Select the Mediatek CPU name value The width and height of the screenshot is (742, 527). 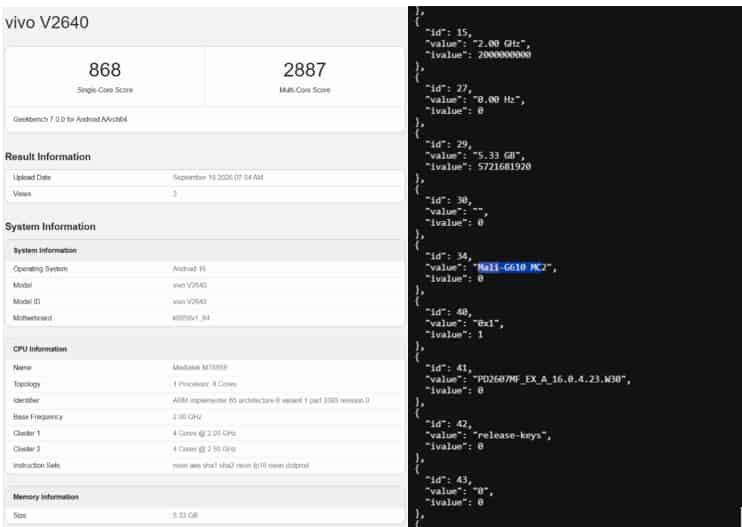pos(200,368)
